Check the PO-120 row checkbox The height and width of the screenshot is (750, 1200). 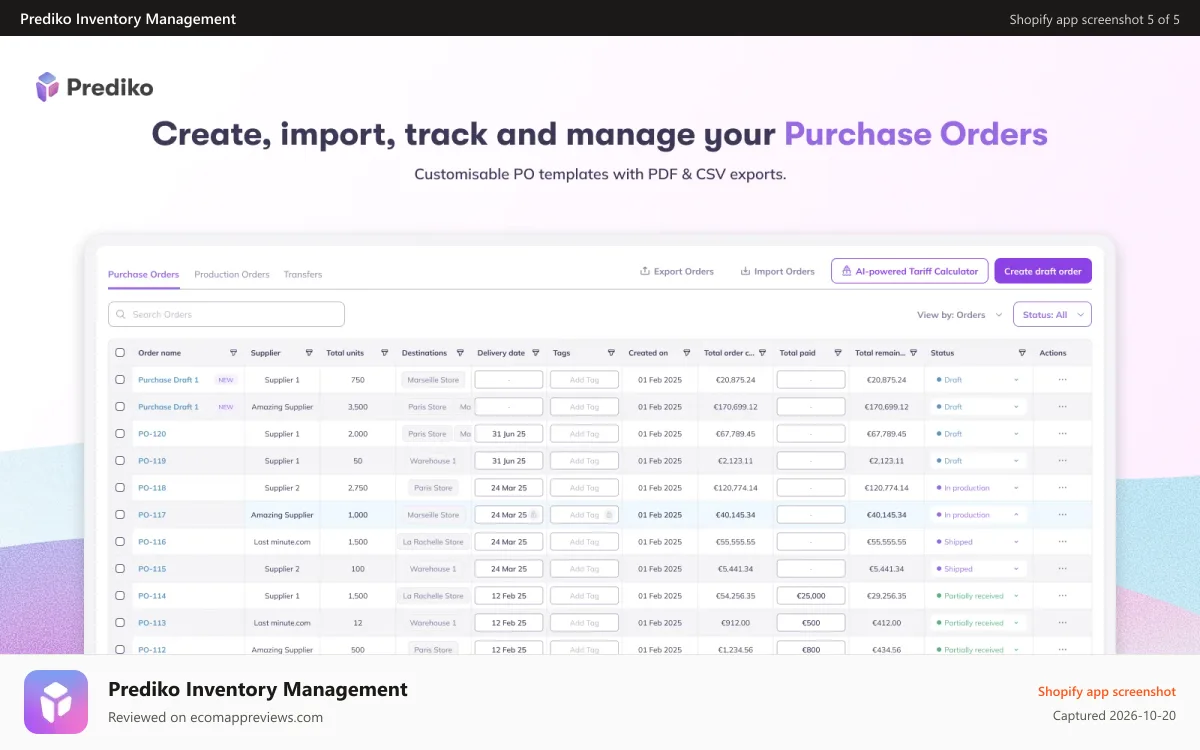click(120, 434)
